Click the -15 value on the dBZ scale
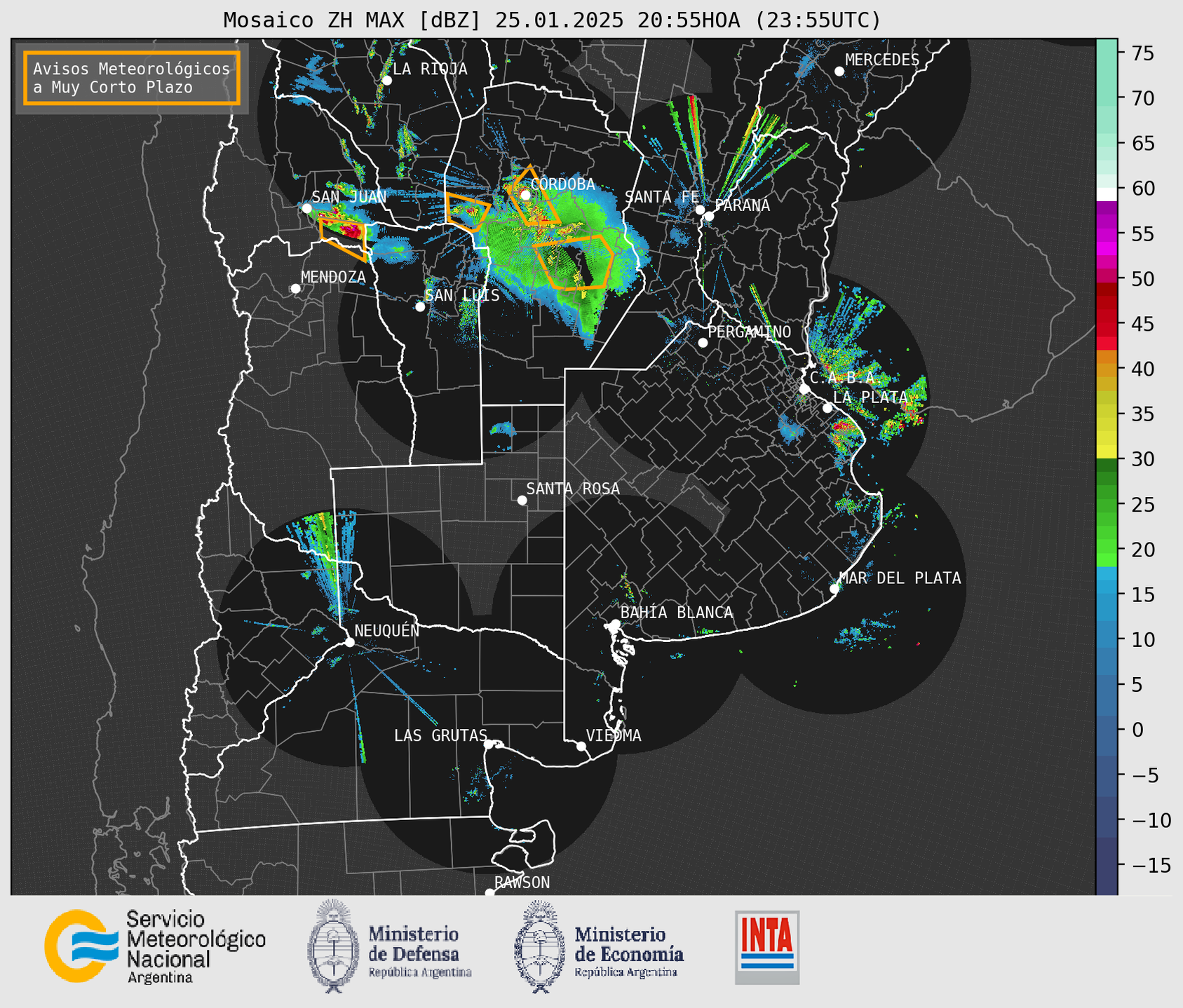 1151,866
